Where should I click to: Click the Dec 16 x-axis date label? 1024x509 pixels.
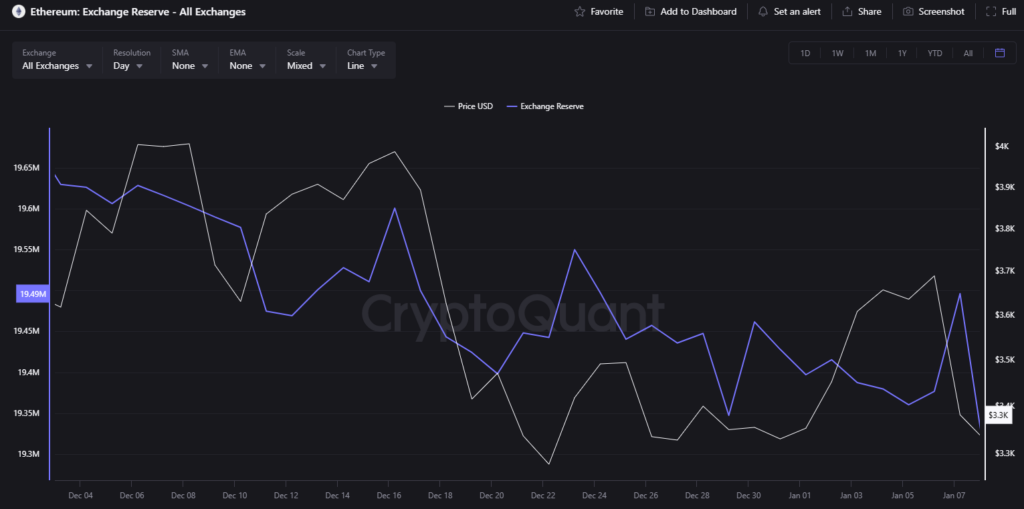point(389,495)
